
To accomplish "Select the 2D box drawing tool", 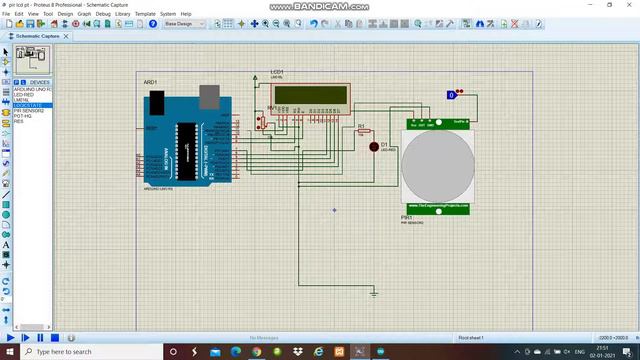I will point(6,204).
